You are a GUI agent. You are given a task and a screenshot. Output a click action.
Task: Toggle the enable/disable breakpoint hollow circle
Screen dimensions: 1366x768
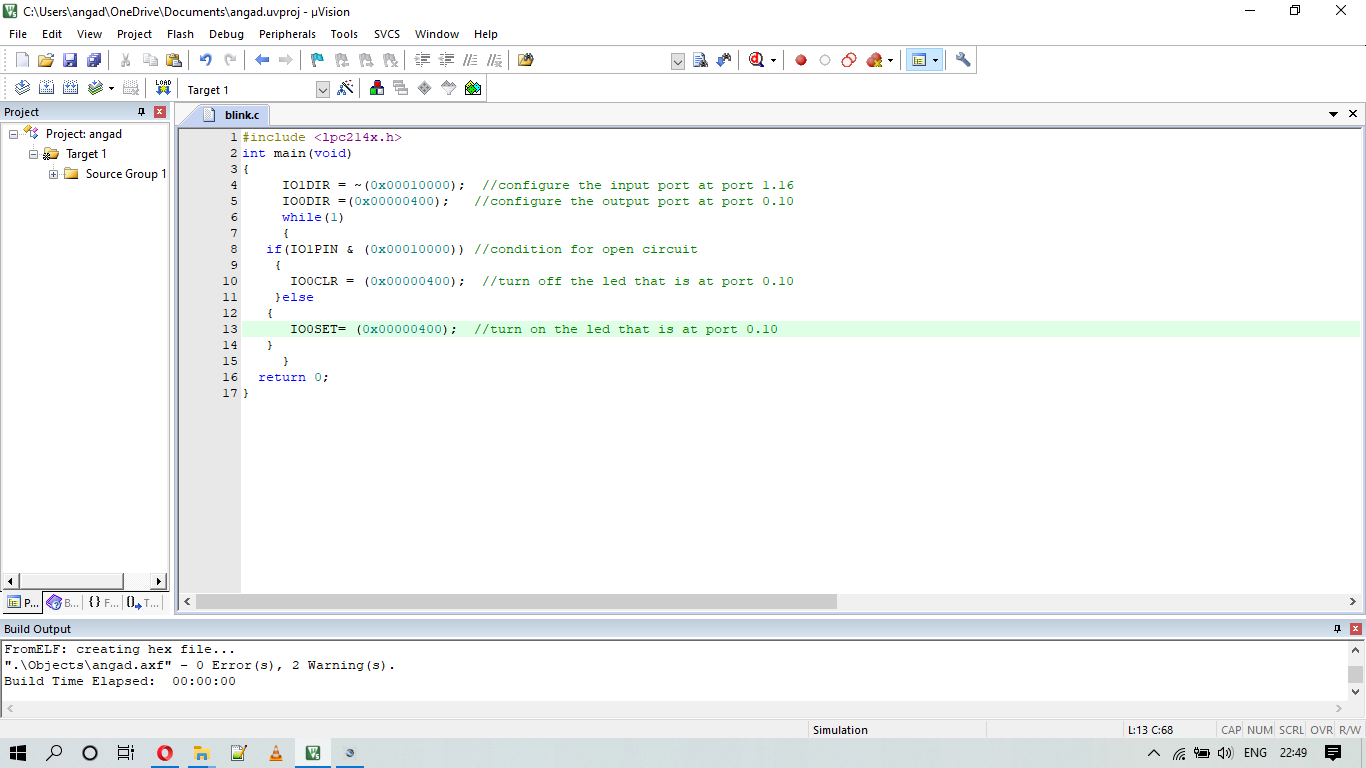[825, 60]
